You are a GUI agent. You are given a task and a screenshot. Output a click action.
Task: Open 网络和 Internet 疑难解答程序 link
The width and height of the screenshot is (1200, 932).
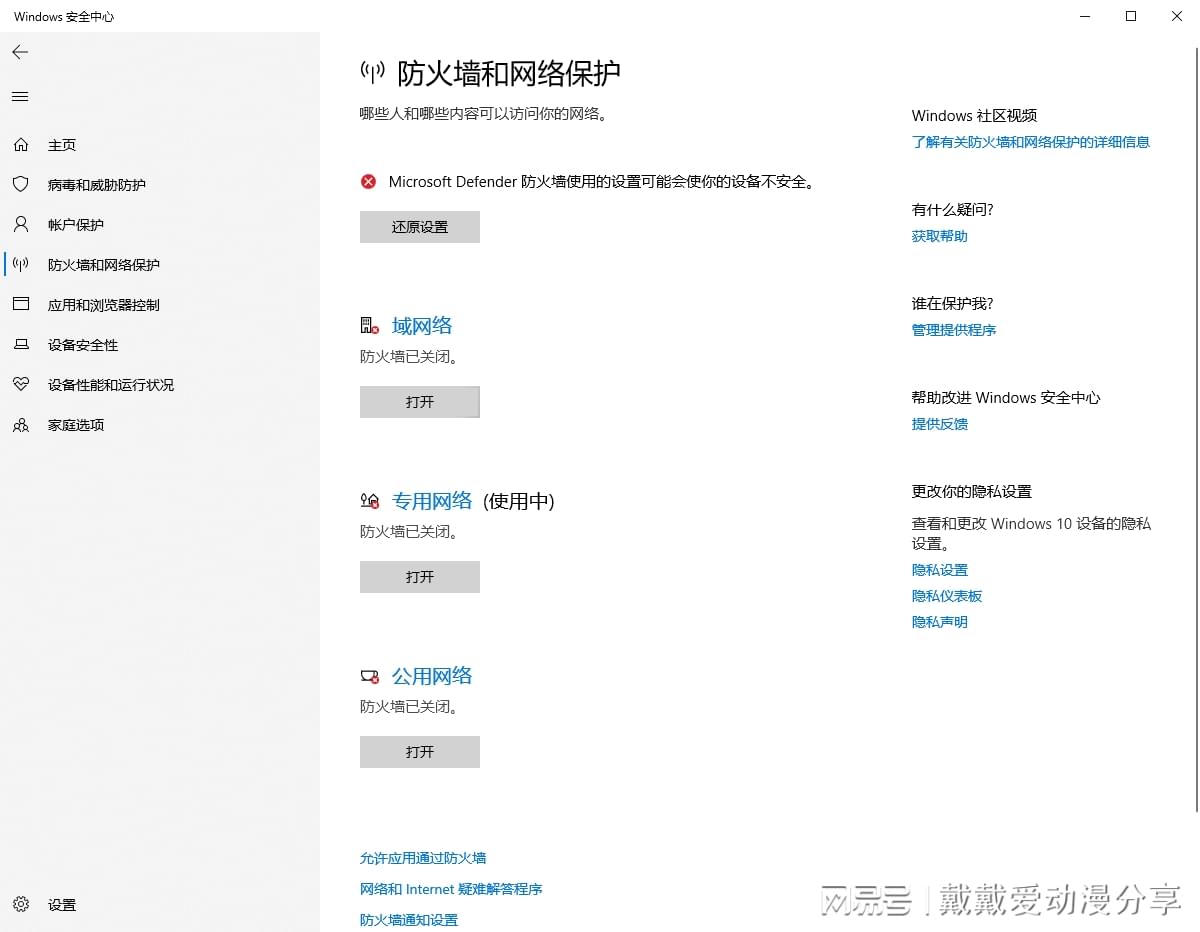coord(451,889)
